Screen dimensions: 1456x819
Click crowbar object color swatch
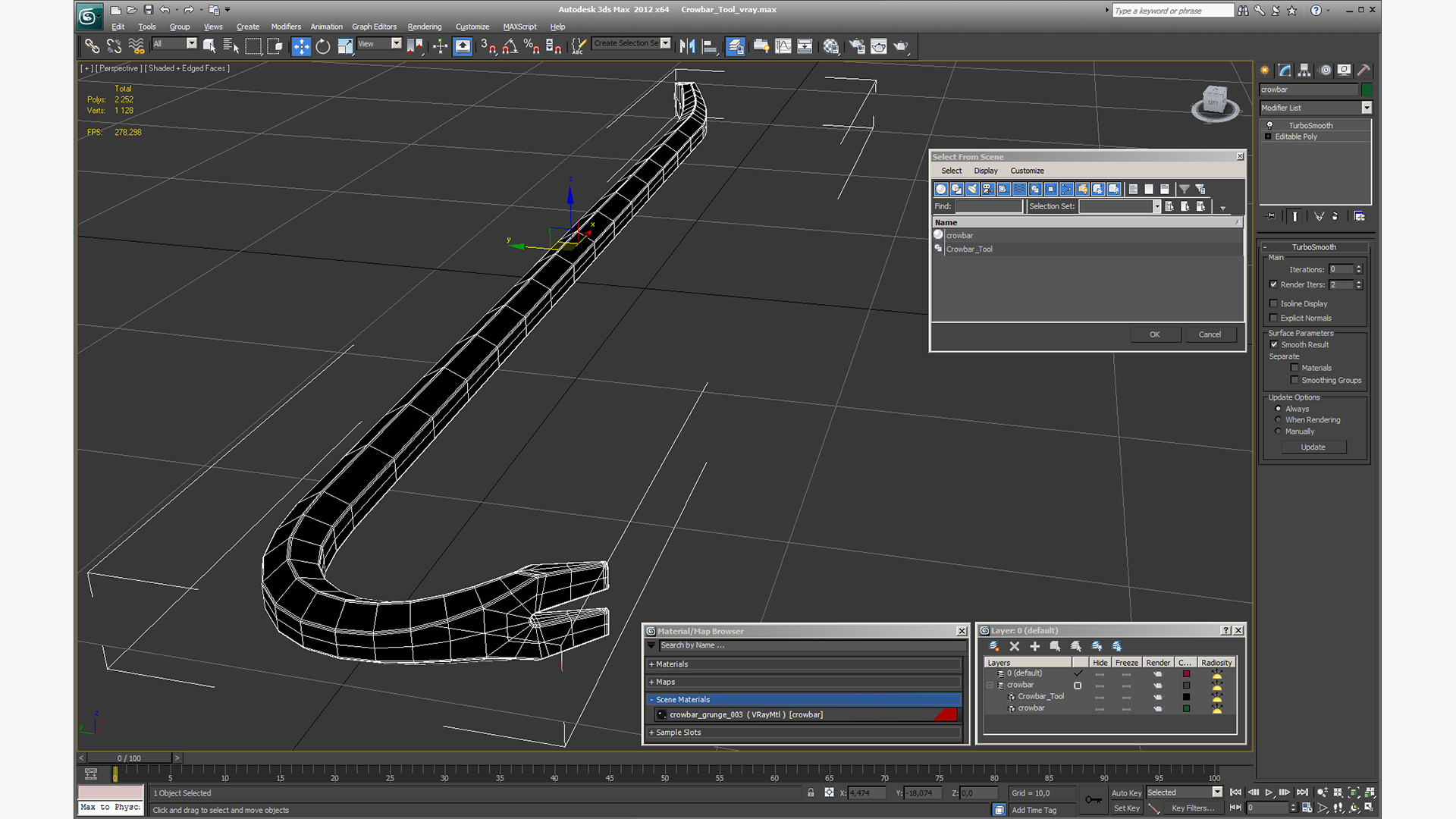[1367, 89]
